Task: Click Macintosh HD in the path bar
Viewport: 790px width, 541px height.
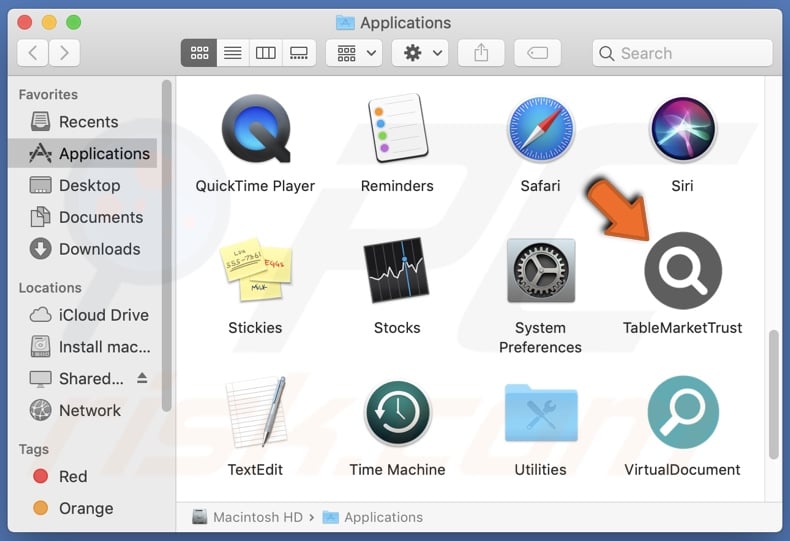Action: (247, 517)
